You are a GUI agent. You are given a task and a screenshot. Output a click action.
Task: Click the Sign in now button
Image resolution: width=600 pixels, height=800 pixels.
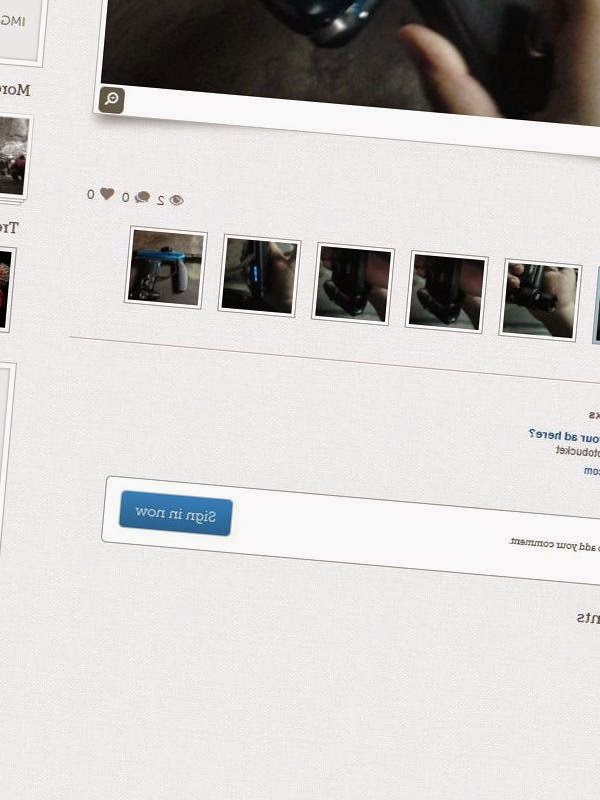[x=176, y=513]
